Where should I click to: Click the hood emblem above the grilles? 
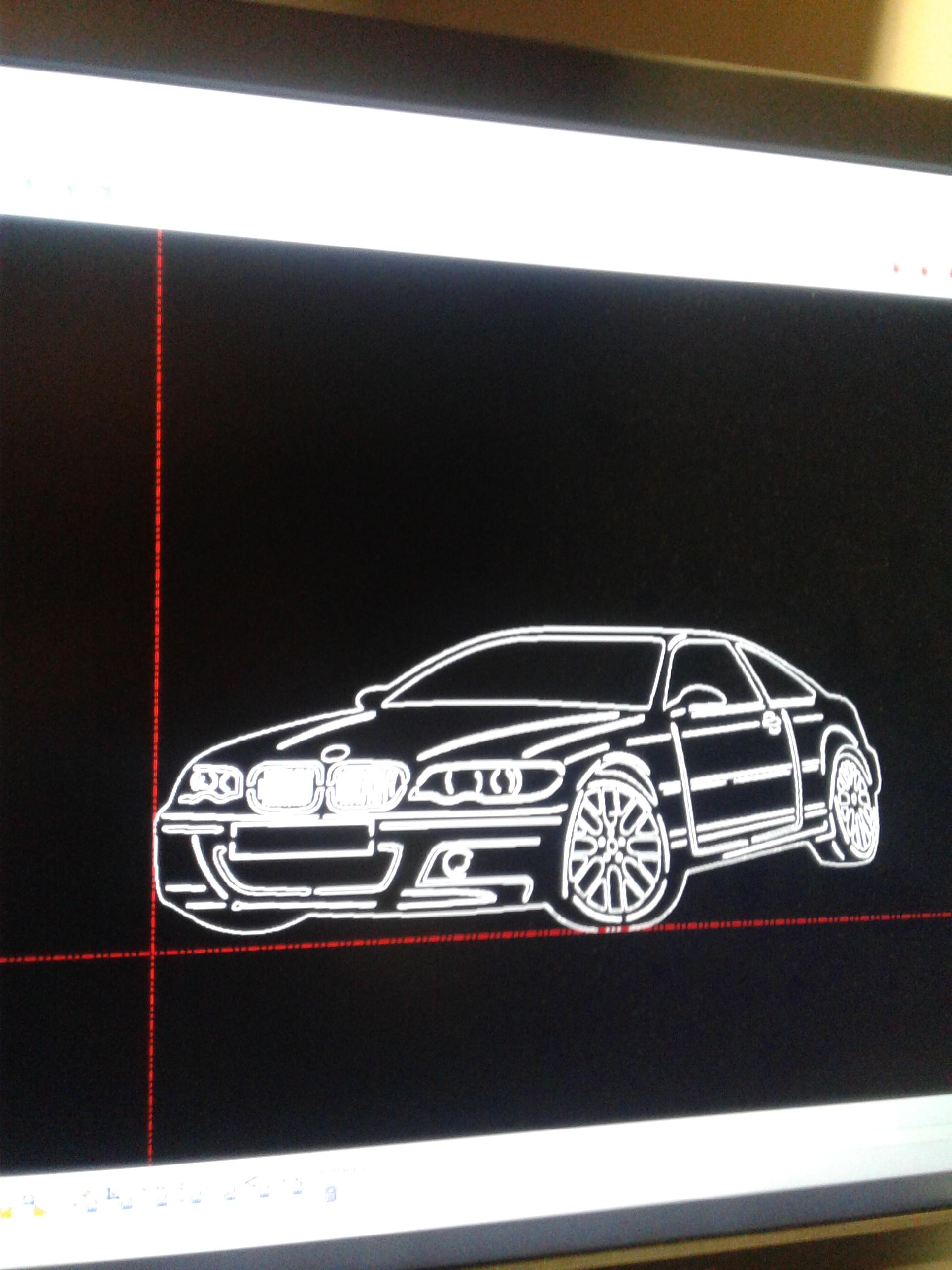pyautogui.click(x=335, y=752)
